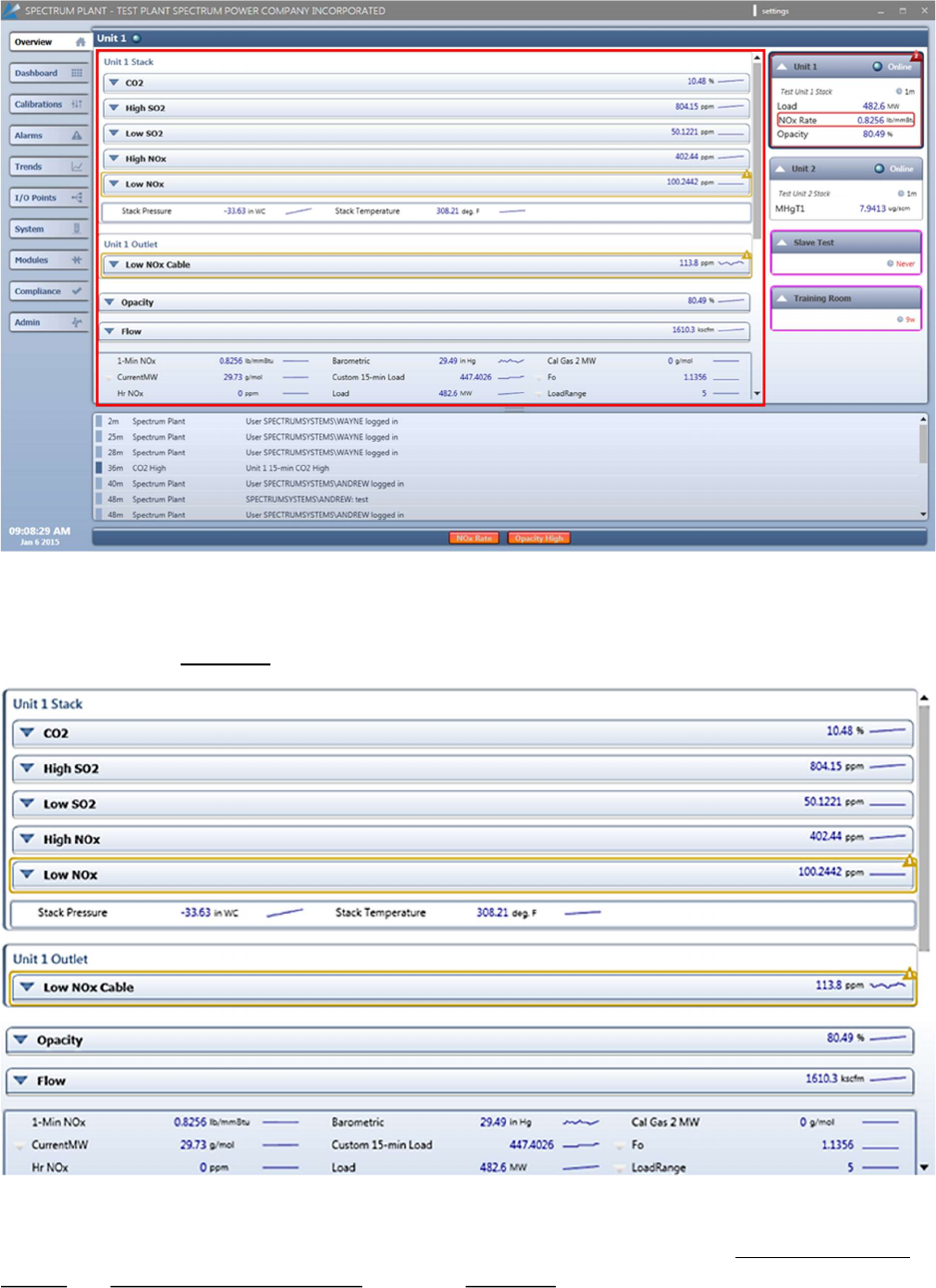
Task: Click Low NOx warning triangle in application window
Action: pos(745,175)
